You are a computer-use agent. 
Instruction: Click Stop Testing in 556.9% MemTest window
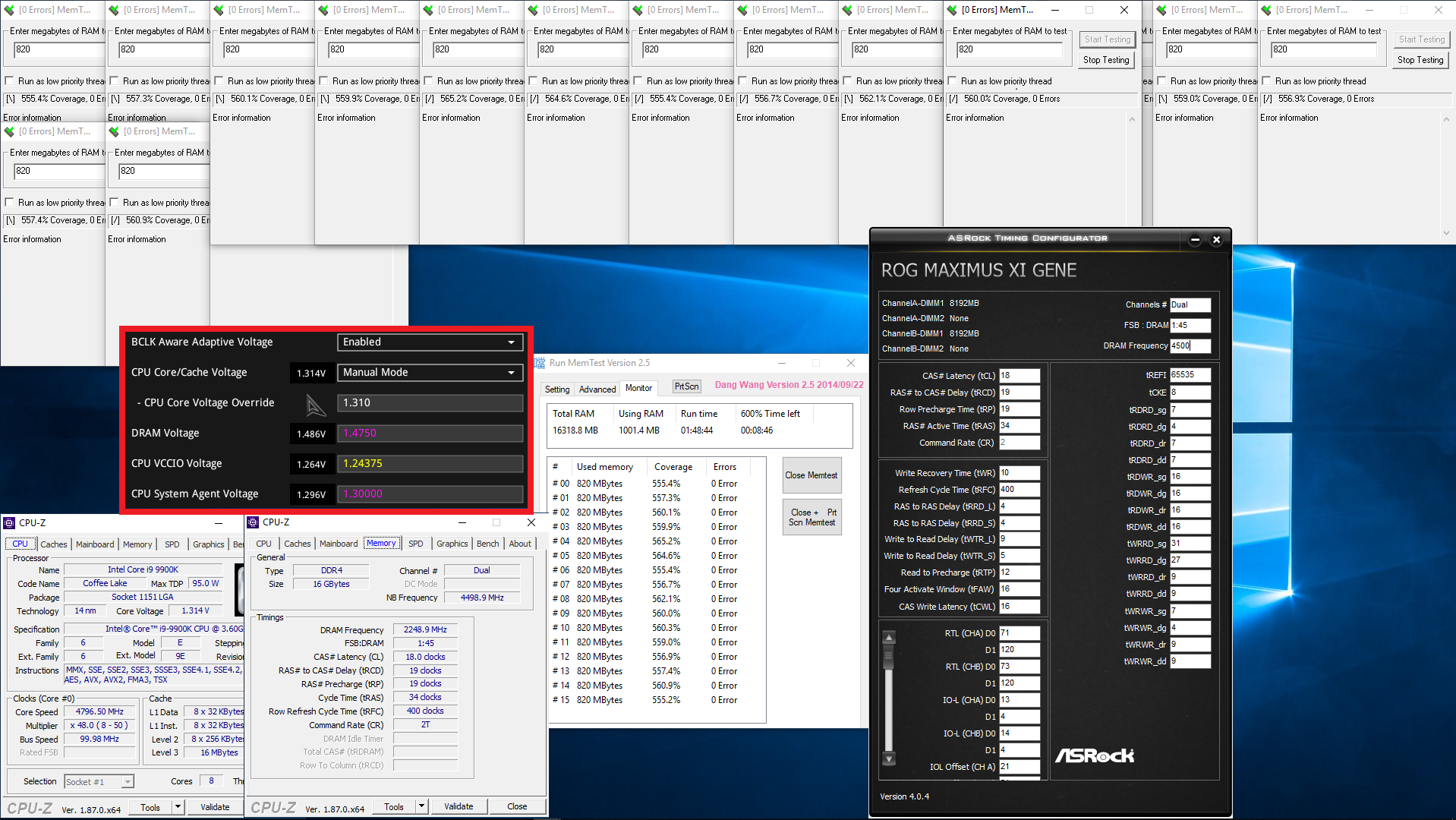tap(1420, 60)
